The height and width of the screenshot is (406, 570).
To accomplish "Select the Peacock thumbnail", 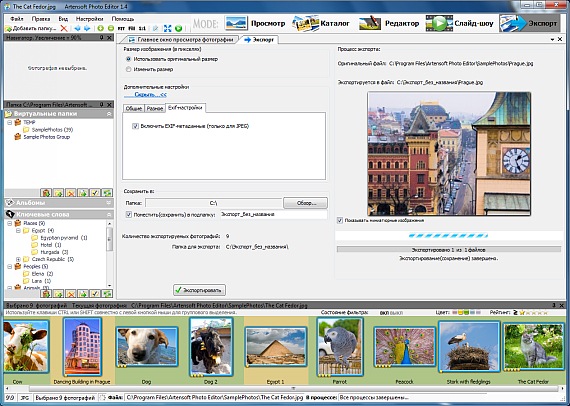I will tap(404, 347).
